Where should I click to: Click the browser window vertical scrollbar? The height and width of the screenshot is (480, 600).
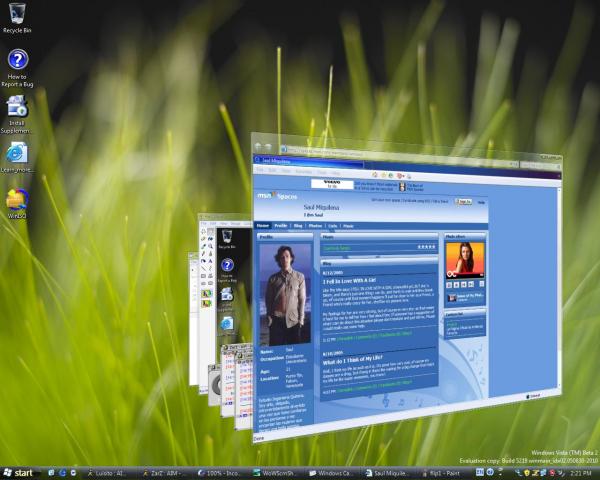point(559,287)
